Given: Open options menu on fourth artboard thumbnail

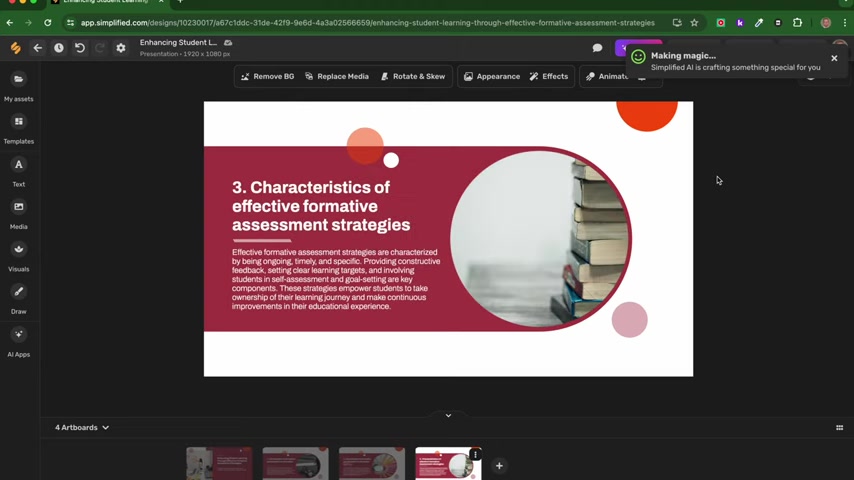Looking at the screenshot, I should [x=475, y=455].
